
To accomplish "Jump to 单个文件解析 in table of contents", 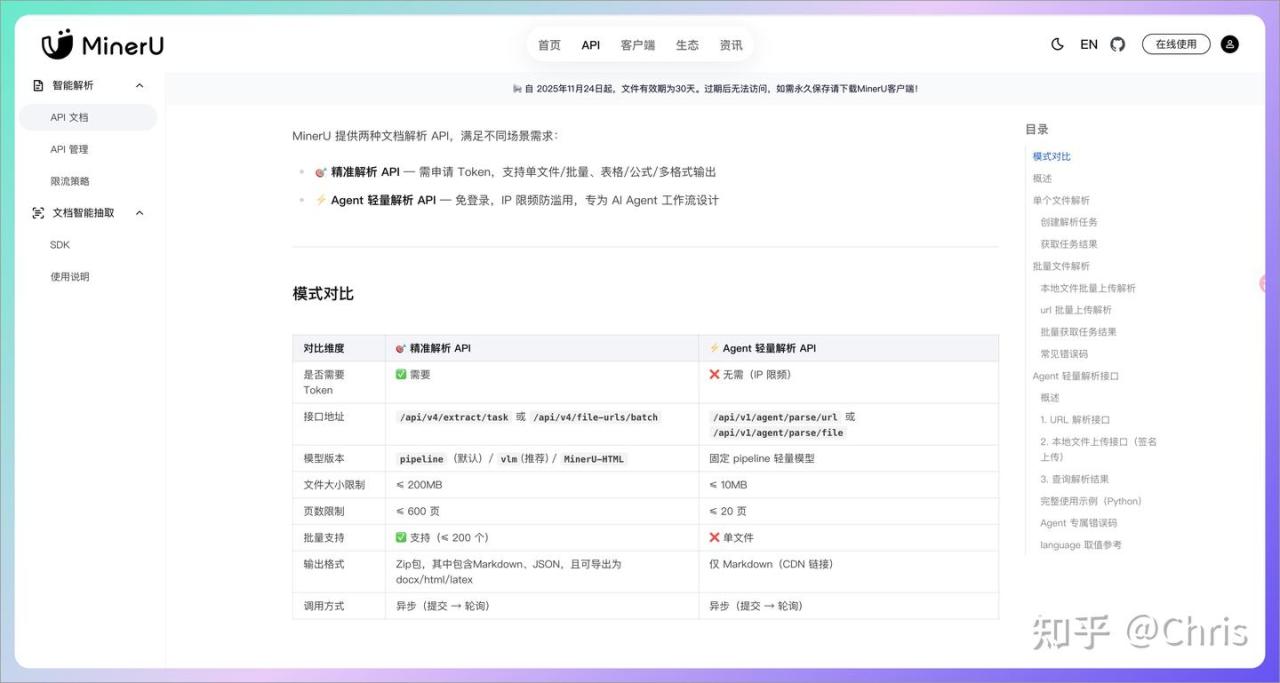I will [x=1061, y=200].
